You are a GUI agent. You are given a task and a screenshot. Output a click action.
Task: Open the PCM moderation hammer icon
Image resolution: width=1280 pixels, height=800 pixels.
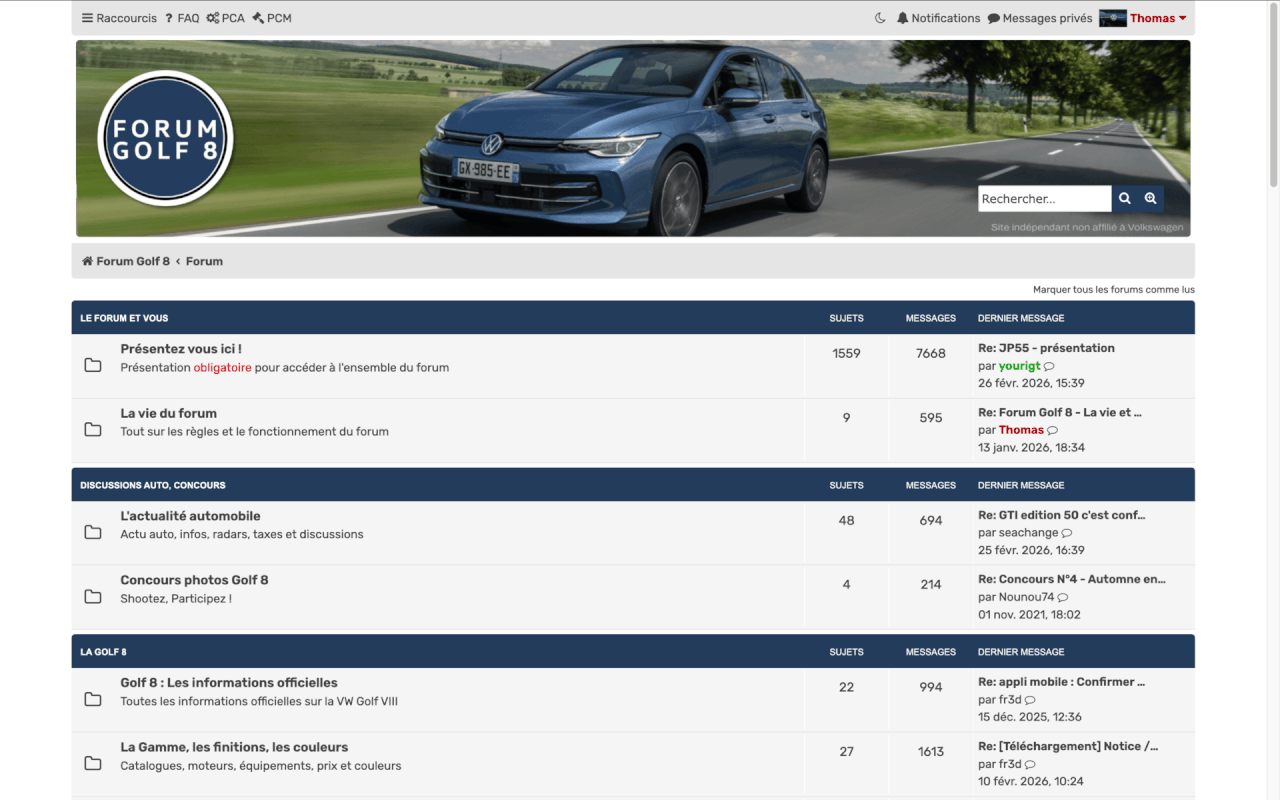(x=258, y=17)
